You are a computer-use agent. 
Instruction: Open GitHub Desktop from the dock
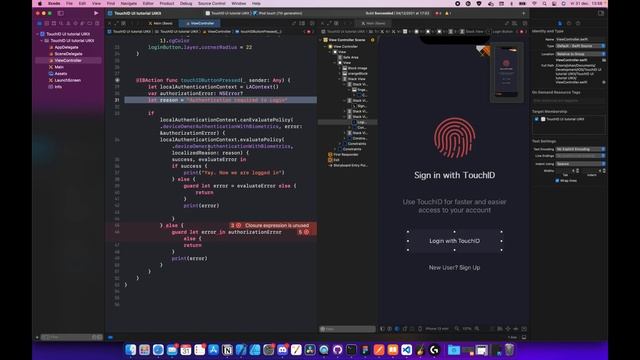338,350
